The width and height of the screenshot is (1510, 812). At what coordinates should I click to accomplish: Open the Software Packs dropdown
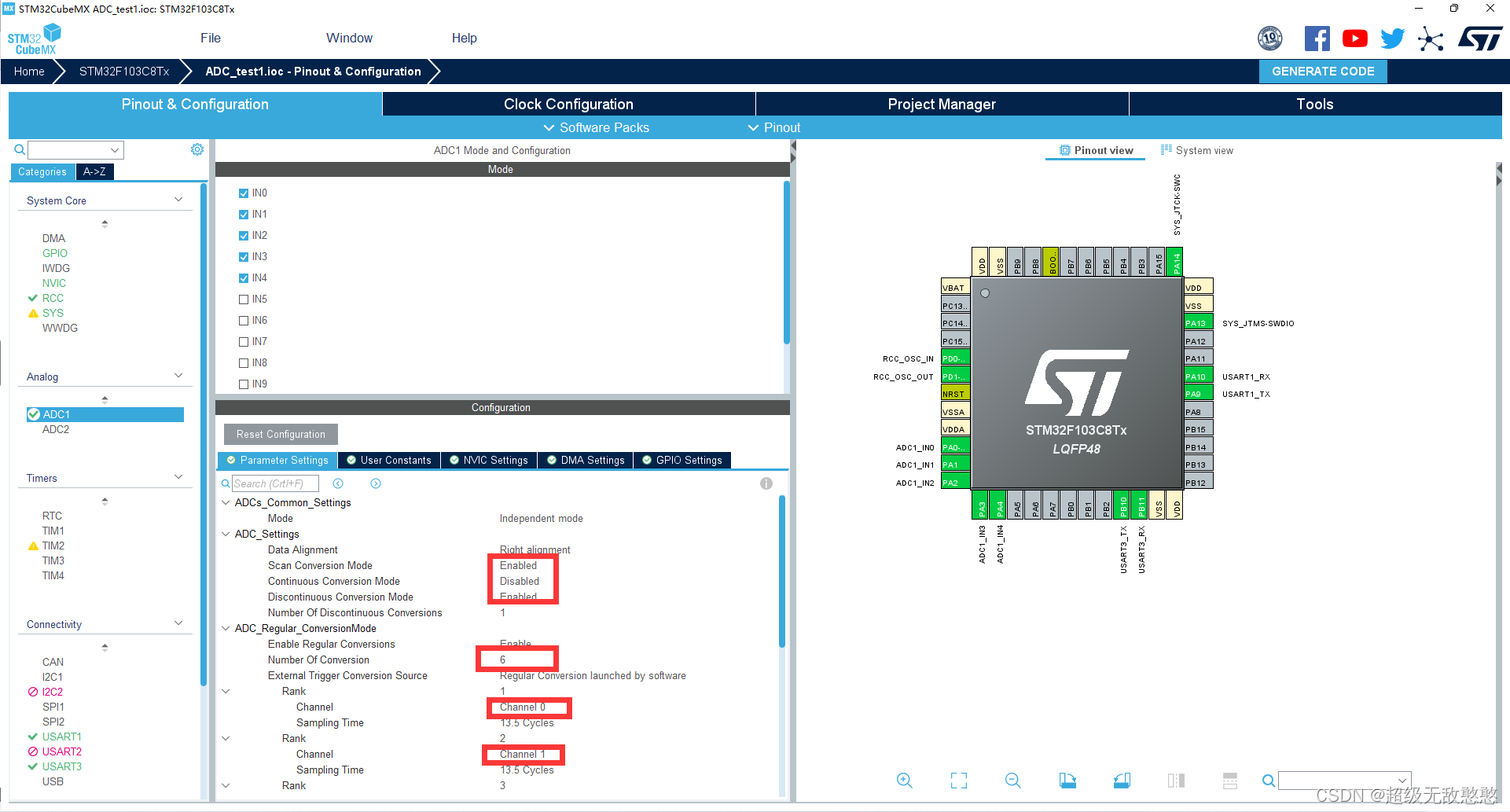pyautogui.click(x=596, y=127)
